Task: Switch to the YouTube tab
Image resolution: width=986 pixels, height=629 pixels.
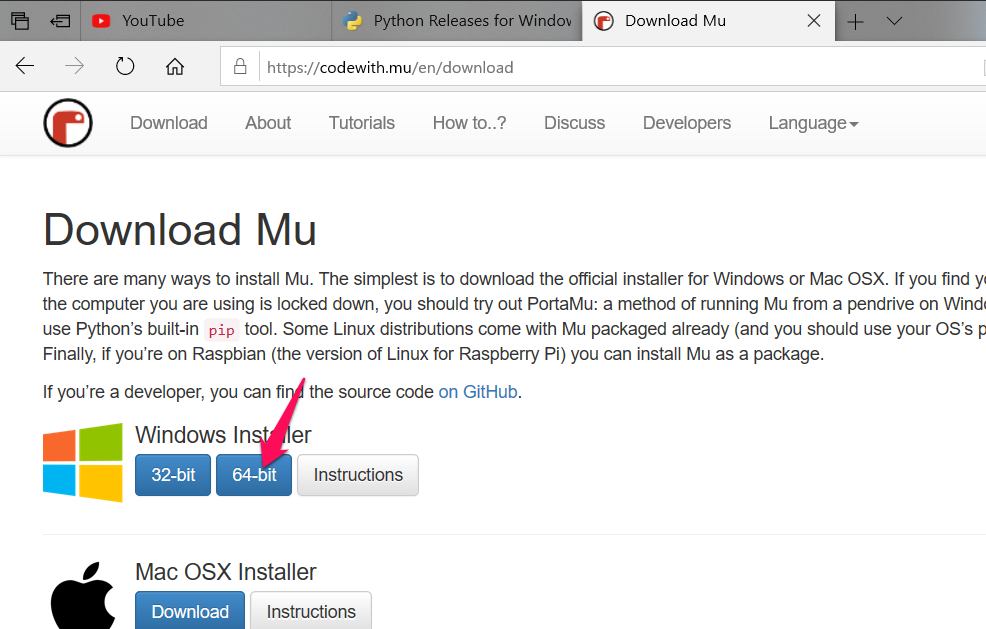Action: [x=206, y=21]
